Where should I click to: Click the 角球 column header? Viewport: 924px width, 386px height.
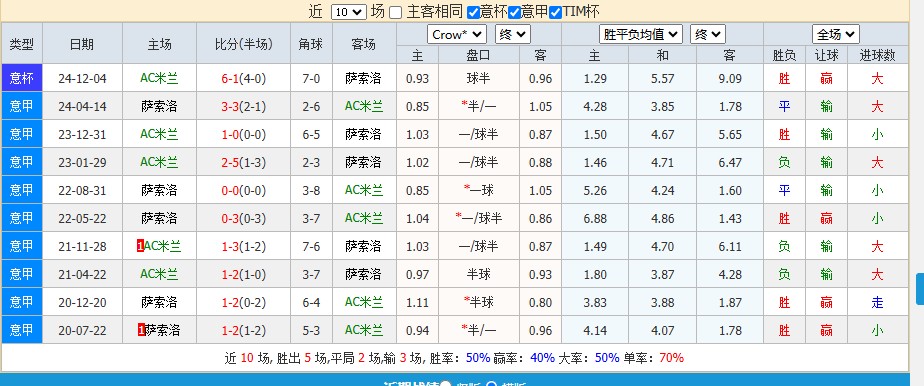pos(311,44)
